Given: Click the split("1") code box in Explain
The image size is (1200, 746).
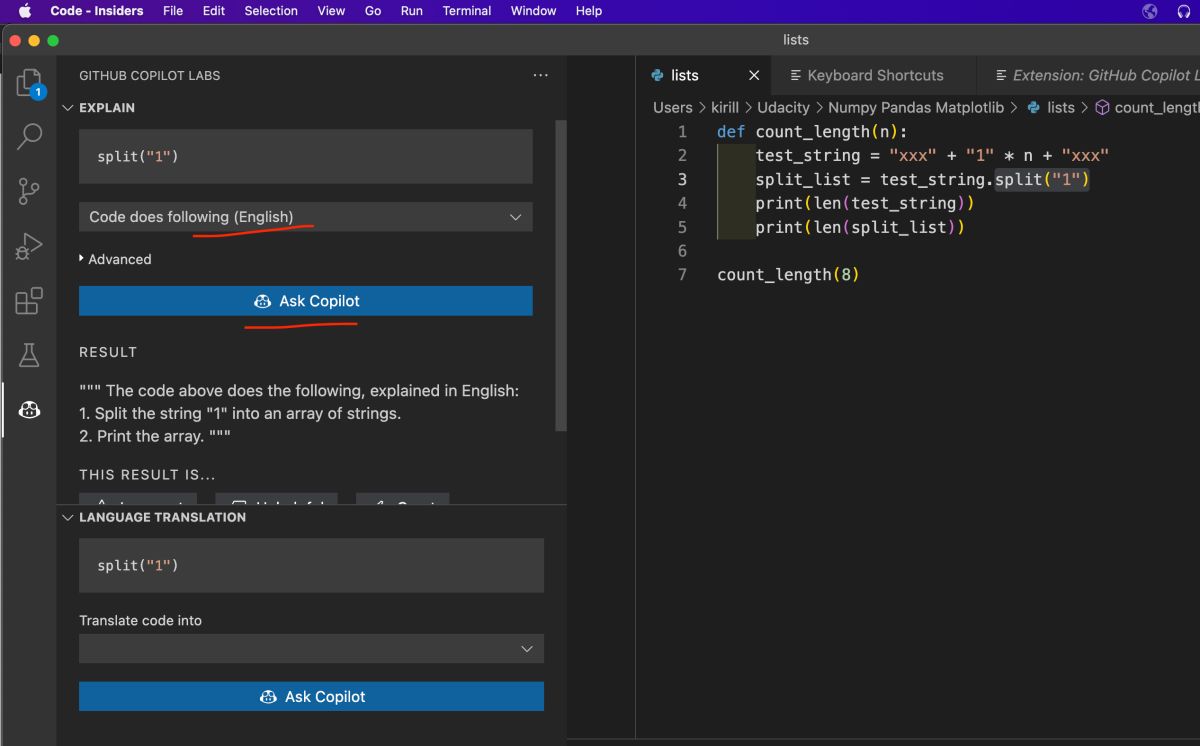Looking at the screenshot, I should point(306,156).
